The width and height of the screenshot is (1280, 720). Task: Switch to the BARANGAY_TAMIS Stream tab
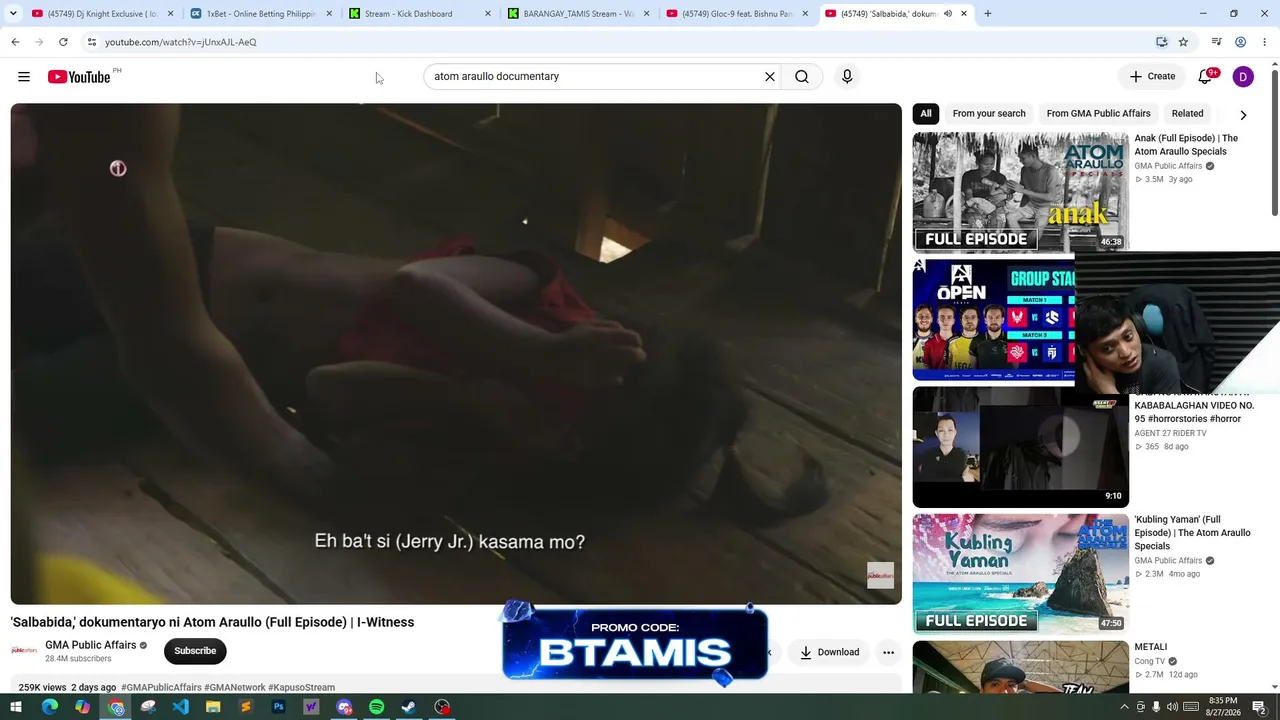pyautogui.click(x=579, y=14)
